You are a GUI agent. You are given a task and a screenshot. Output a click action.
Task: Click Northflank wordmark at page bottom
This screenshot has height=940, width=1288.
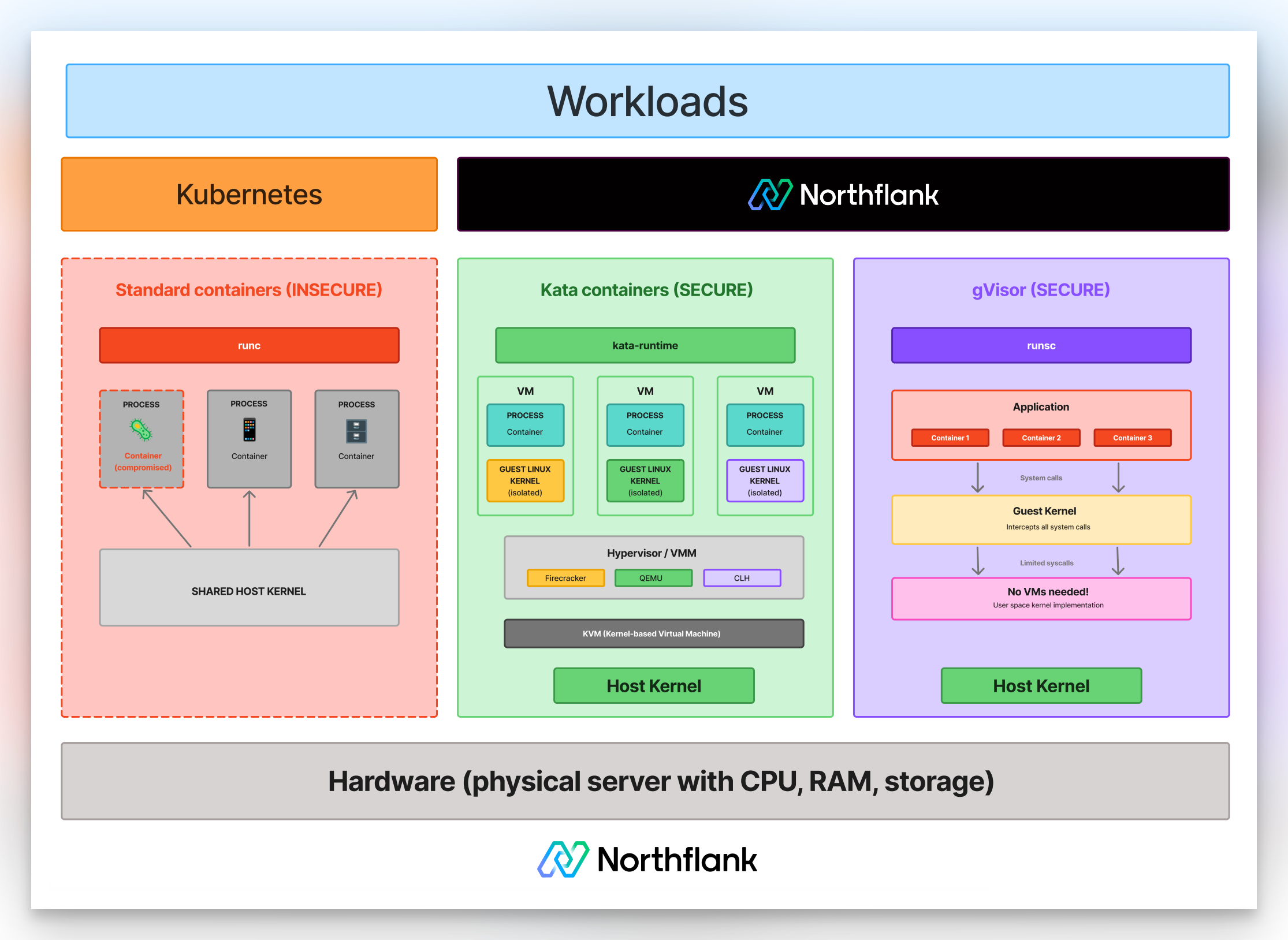click(x=677, y=860)
